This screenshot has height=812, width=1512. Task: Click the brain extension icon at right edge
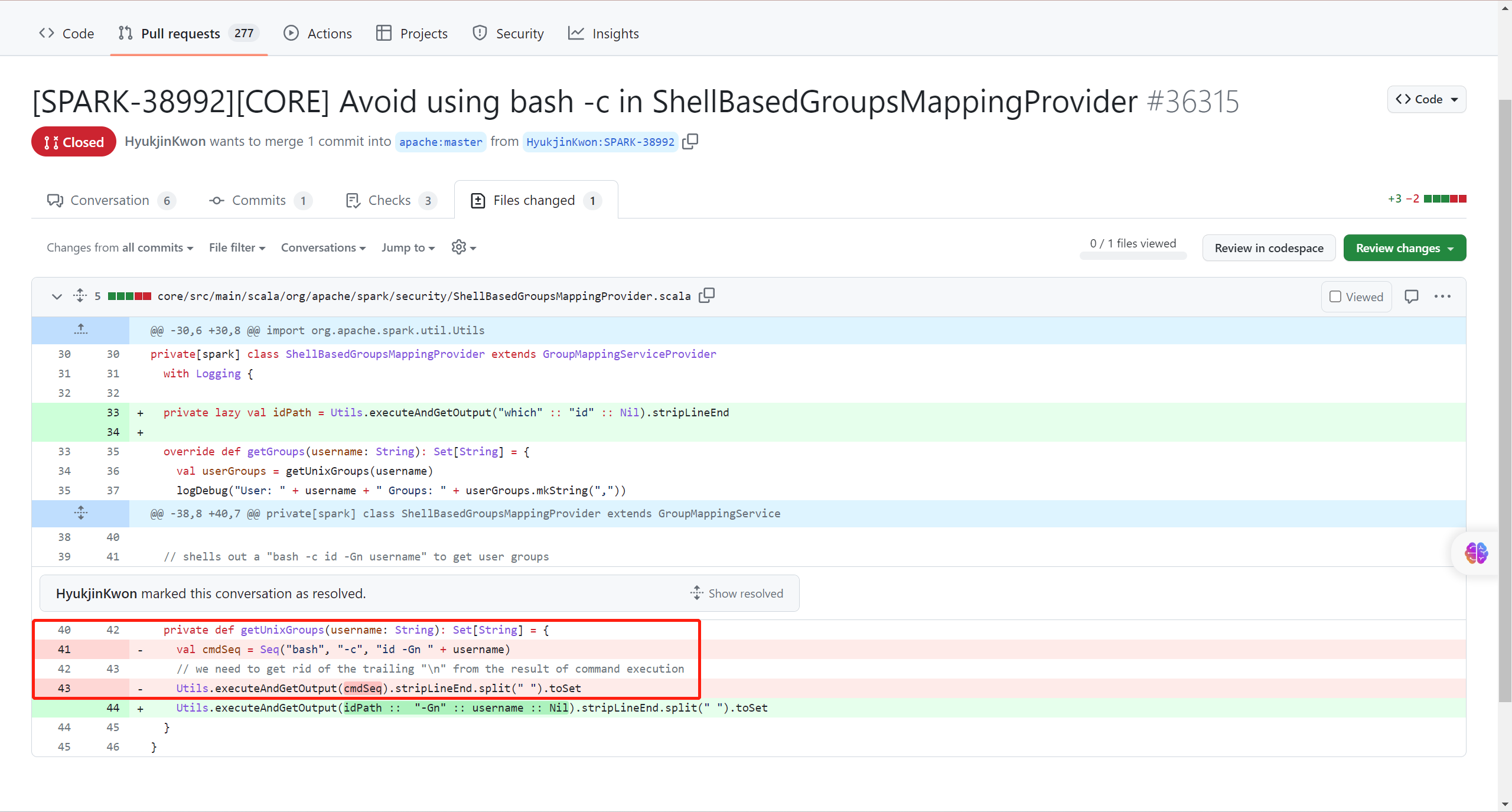1476,553
